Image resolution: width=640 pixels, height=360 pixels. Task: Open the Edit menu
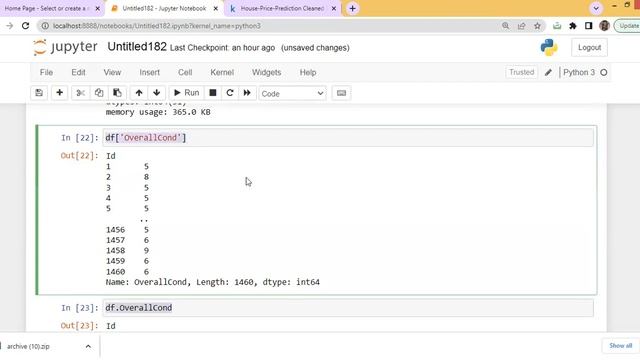[x=78, y=72]
